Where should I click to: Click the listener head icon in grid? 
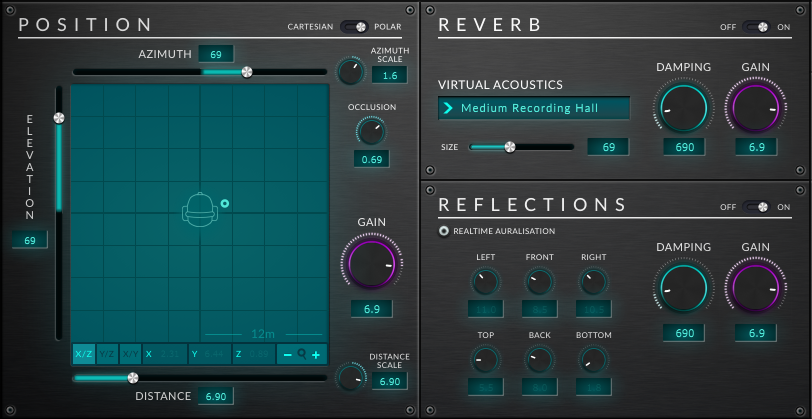pyautogui.click(x=199, y=208)
